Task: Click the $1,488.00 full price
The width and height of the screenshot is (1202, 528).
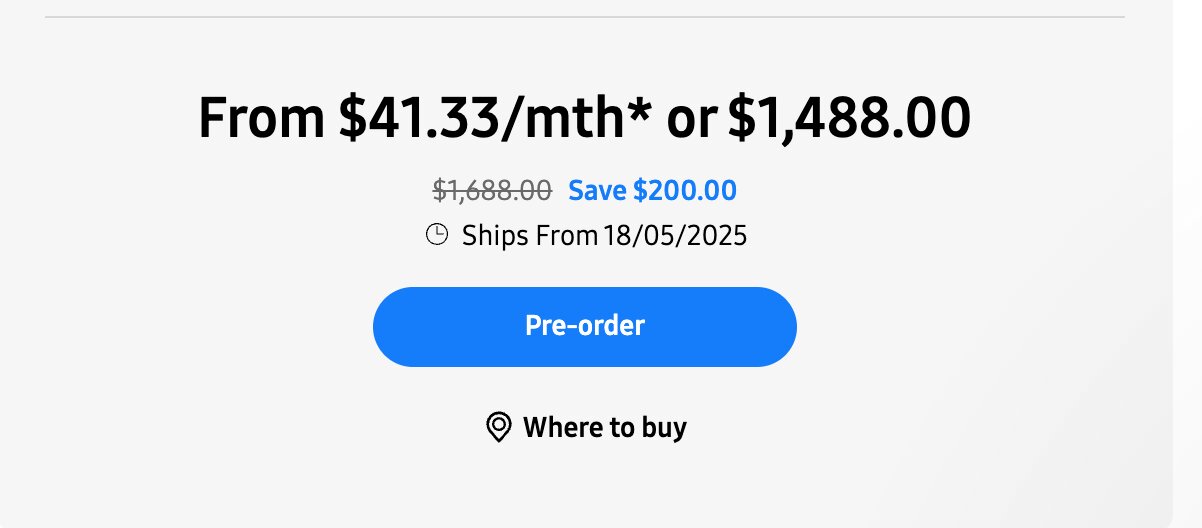Action: 849,118
